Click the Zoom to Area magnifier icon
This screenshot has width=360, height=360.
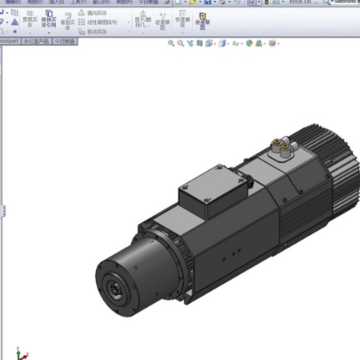point(181,43)
